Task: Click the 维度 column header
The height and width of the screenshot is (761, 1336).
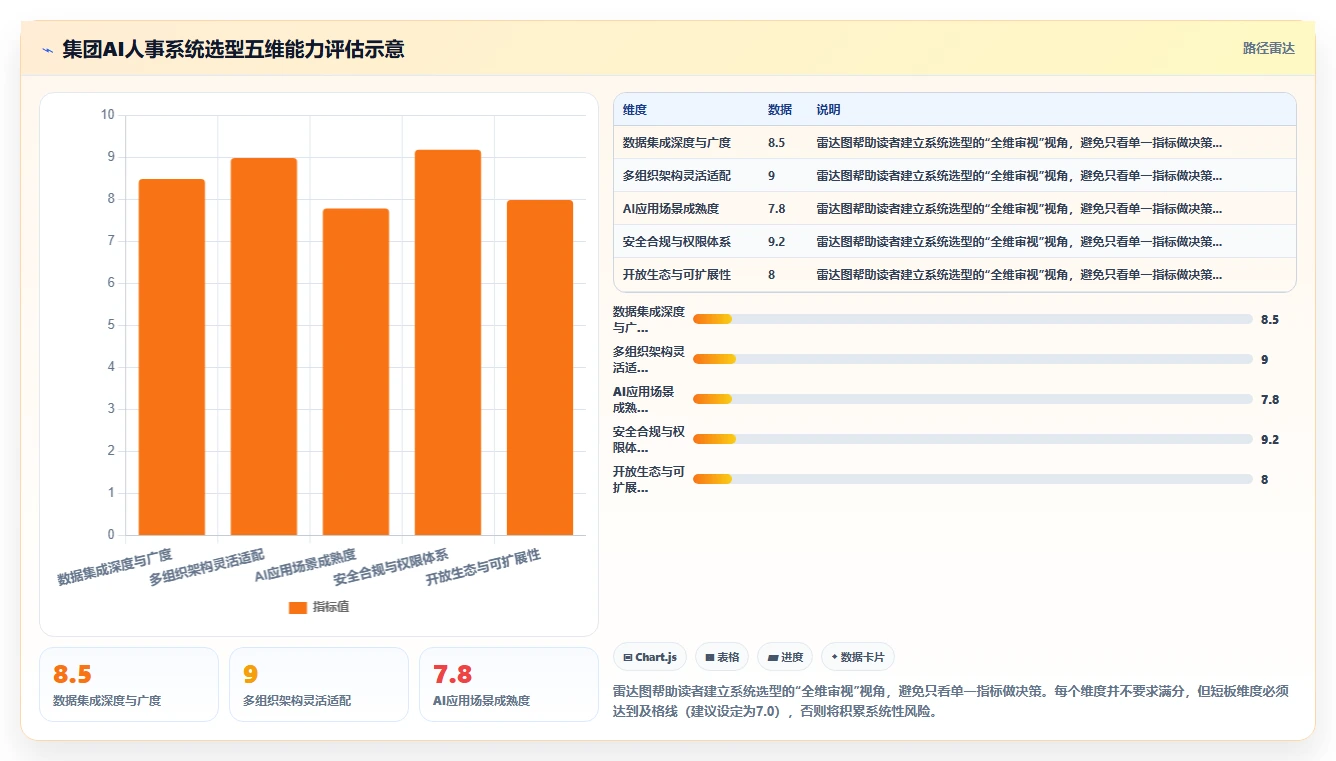Action: coord(635,110)
